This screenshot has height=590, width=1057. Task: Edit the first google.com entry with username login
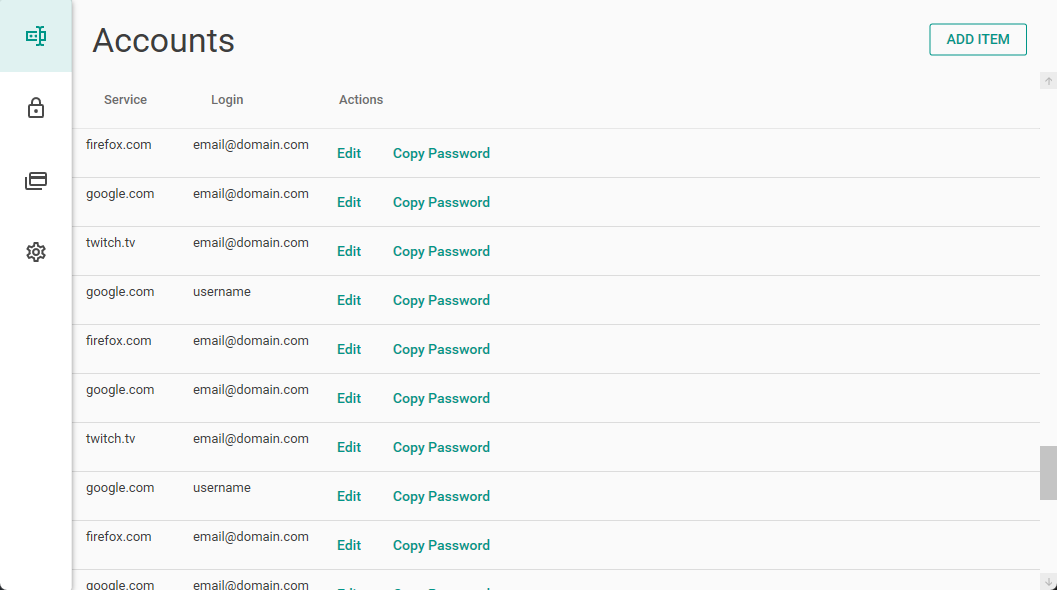pos(349,301)
